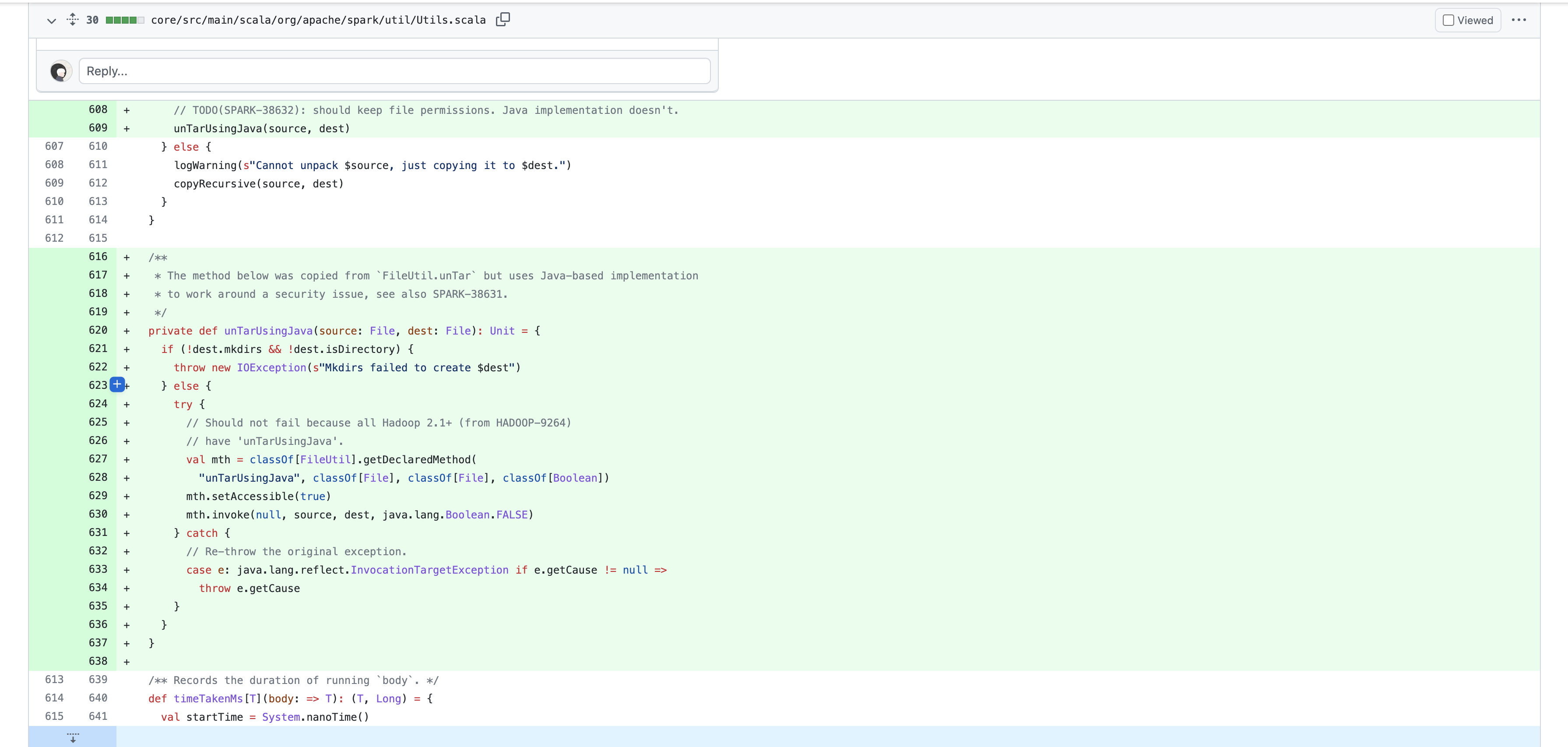1568x747 pixels.
Task: Click the plus marker on line 616
Action: tap(127, 257)
